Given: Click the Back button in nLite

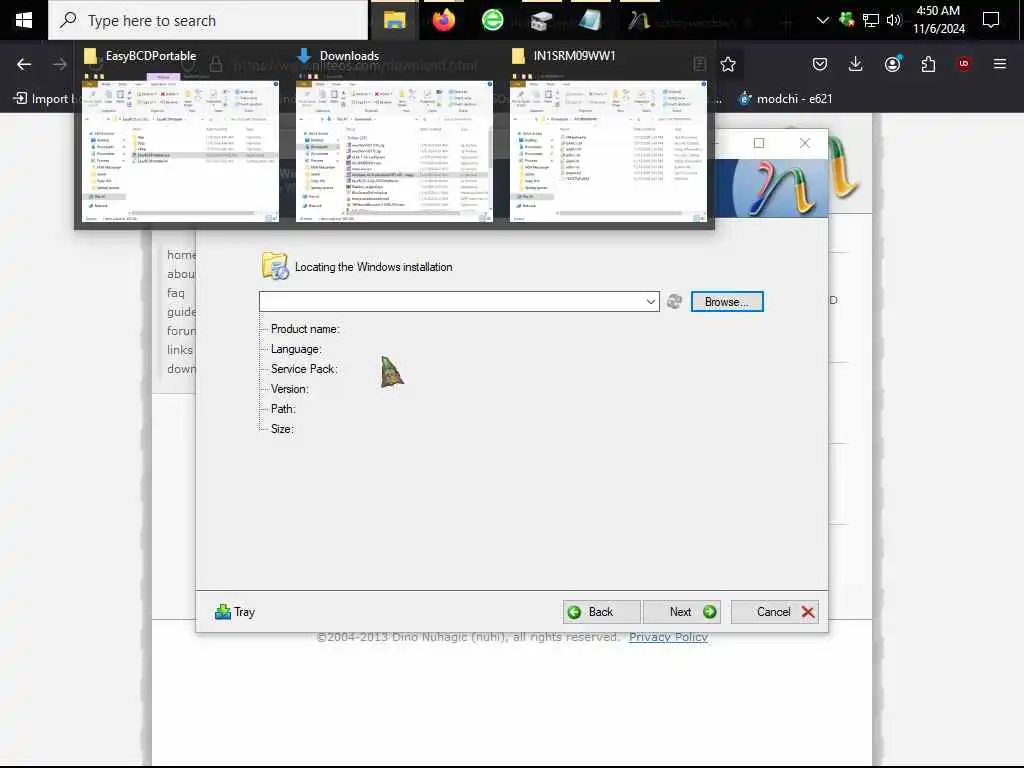Looking at the screenshot, I should pos(601,612).
